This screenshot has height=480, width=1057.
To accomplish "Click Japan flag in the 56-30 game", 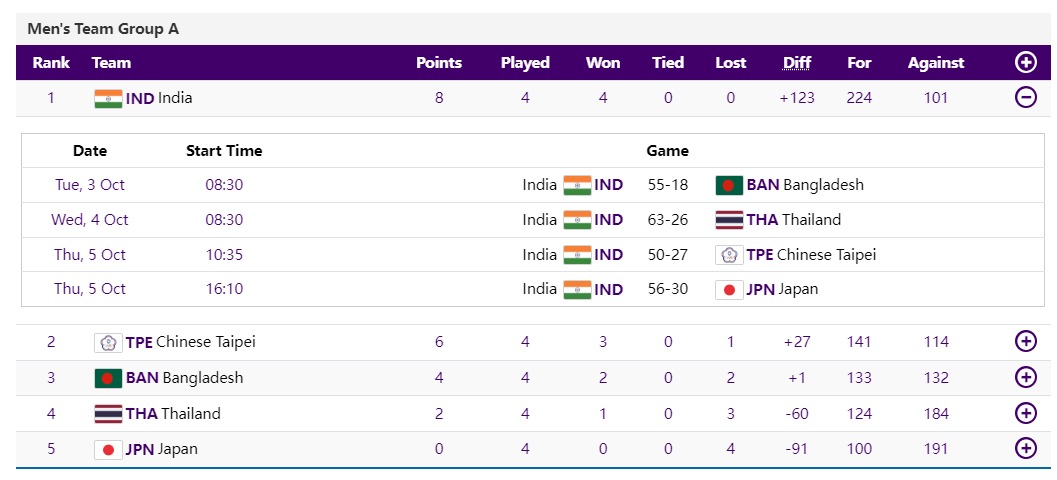I will tap(729, 289).
